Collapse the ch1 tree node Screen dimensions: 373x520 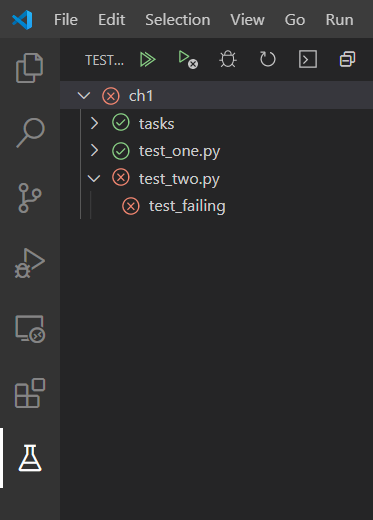tap(84, 96)
